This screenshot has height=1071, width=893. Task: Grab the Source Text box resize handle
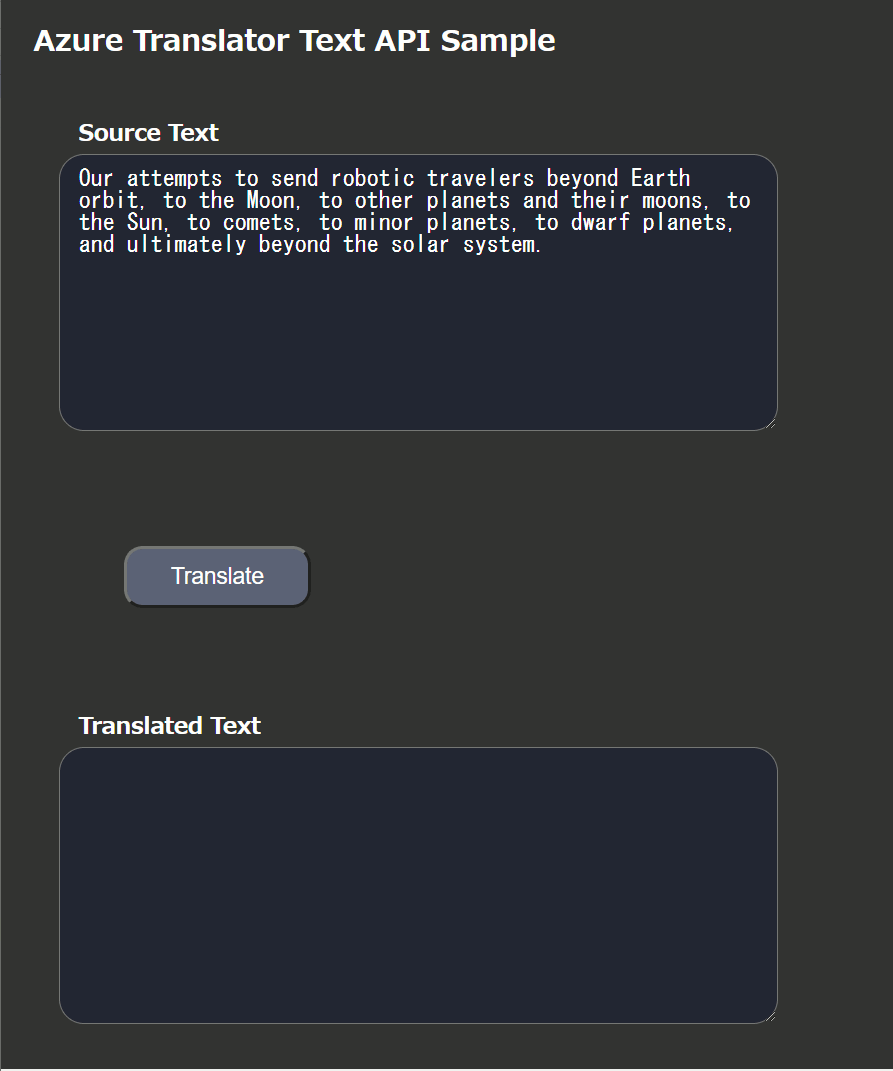770,424
